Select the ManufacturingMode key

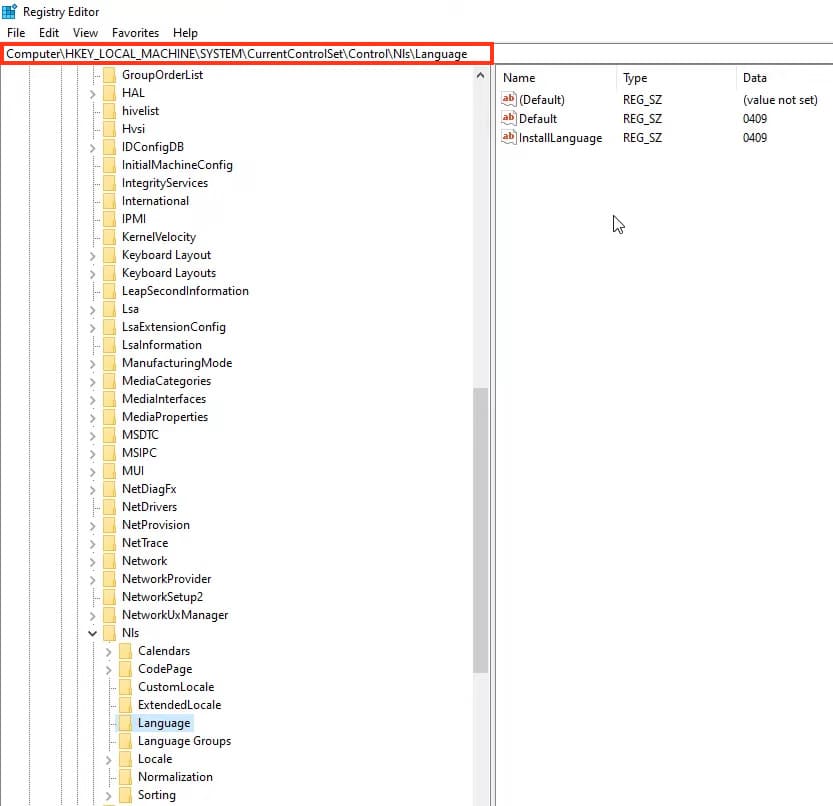(x=177, y=363)
